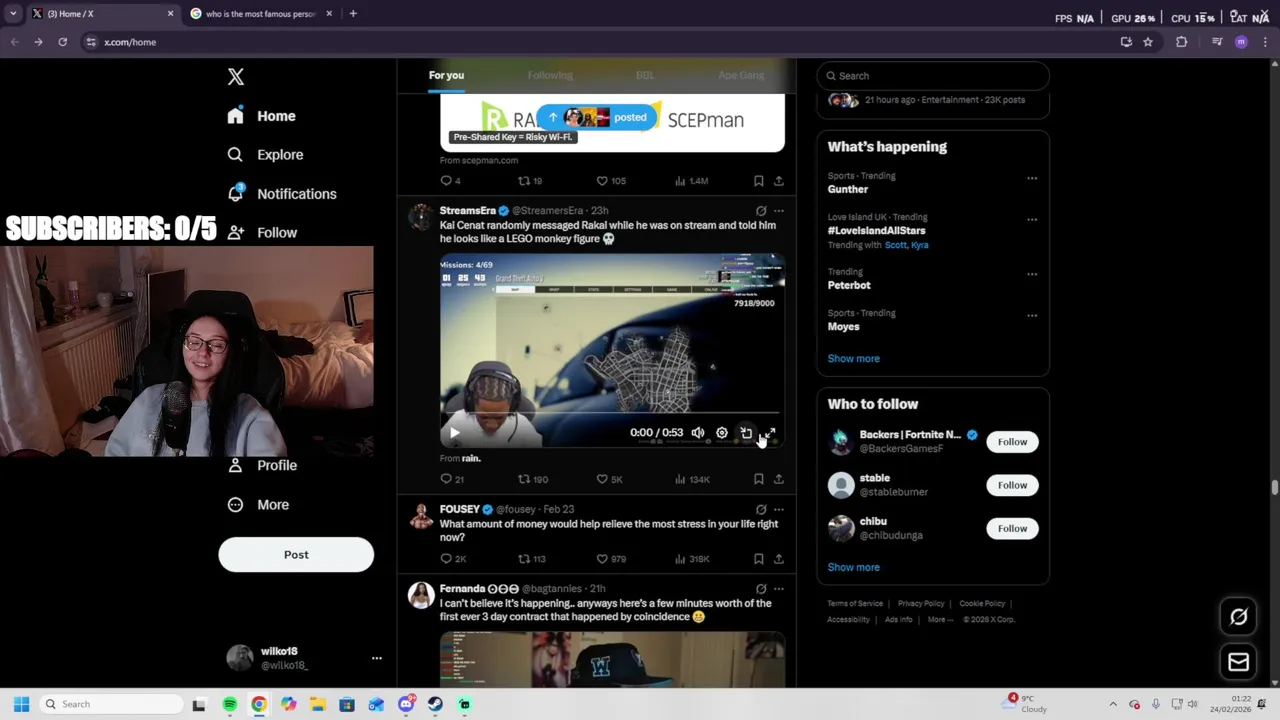Image resolution: width=1280 pixels, height=720 pixels.
Task: Bookmark this page with star icon
Action: [x=1148, y=42]
